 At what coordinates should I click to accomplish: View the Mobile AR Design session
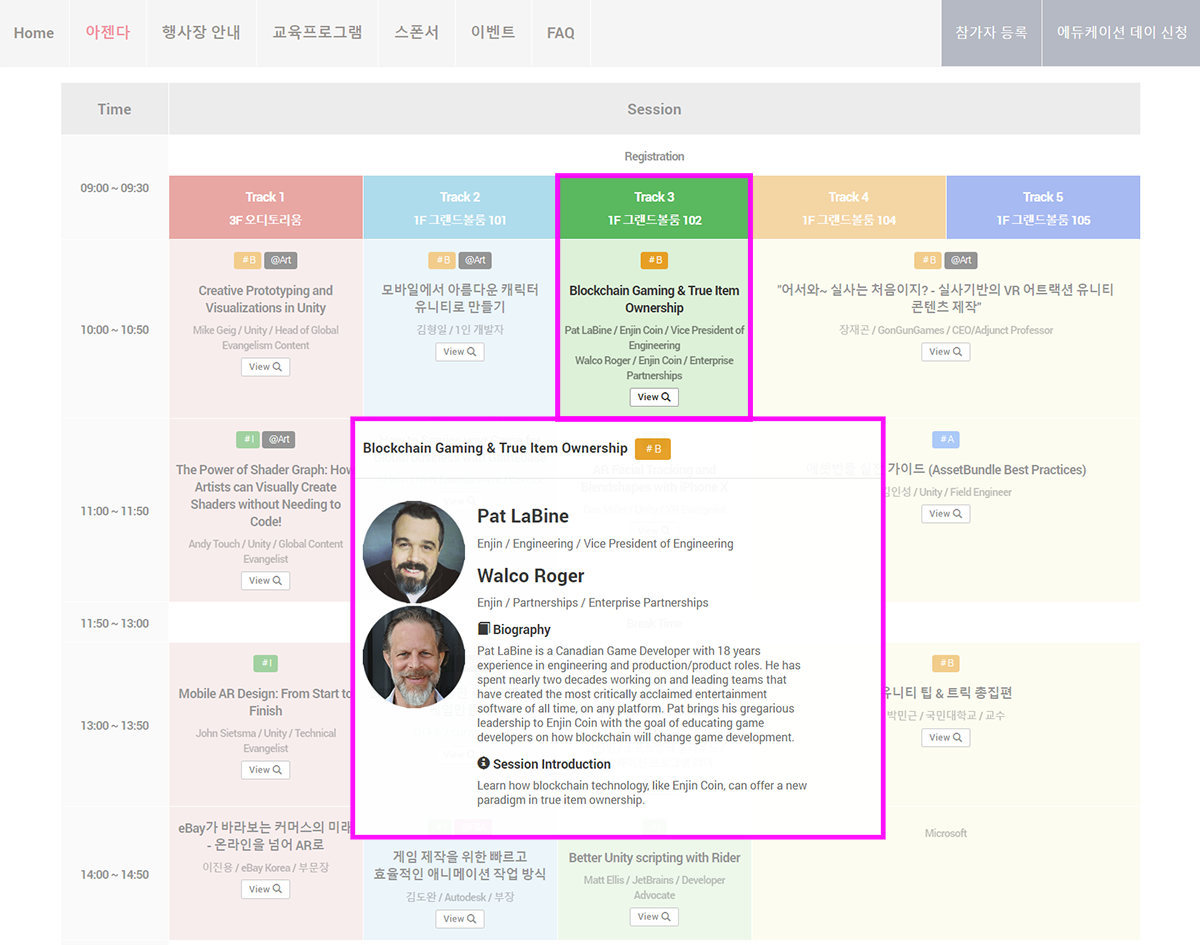point(265,770)
